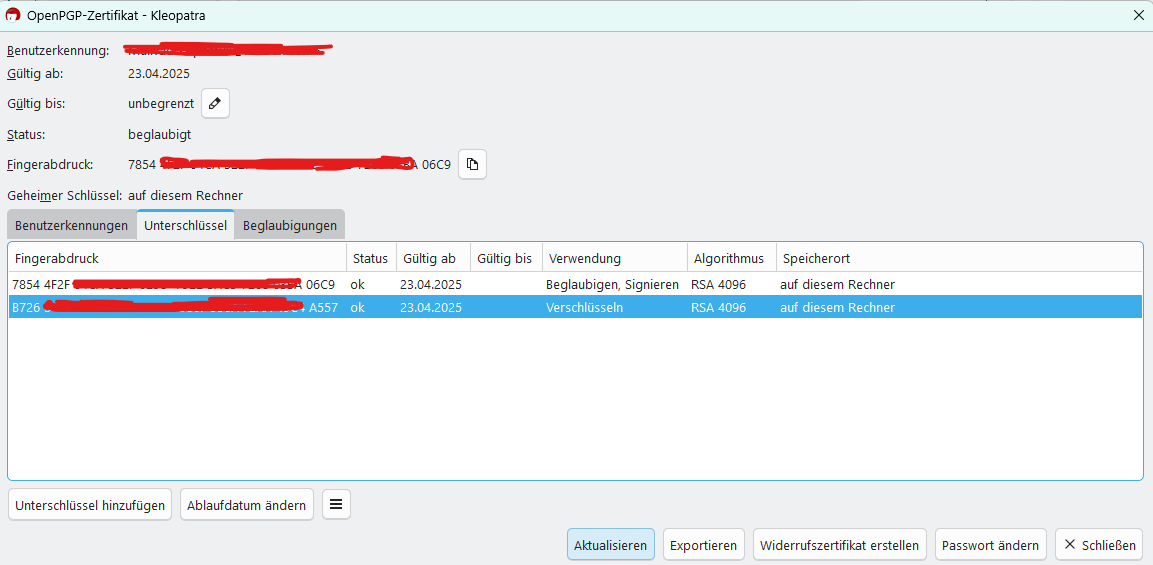The height and width of the screenshot is (565, 1153).
Task: Sort by the Gültig ab column header
Action: [432, 259]
